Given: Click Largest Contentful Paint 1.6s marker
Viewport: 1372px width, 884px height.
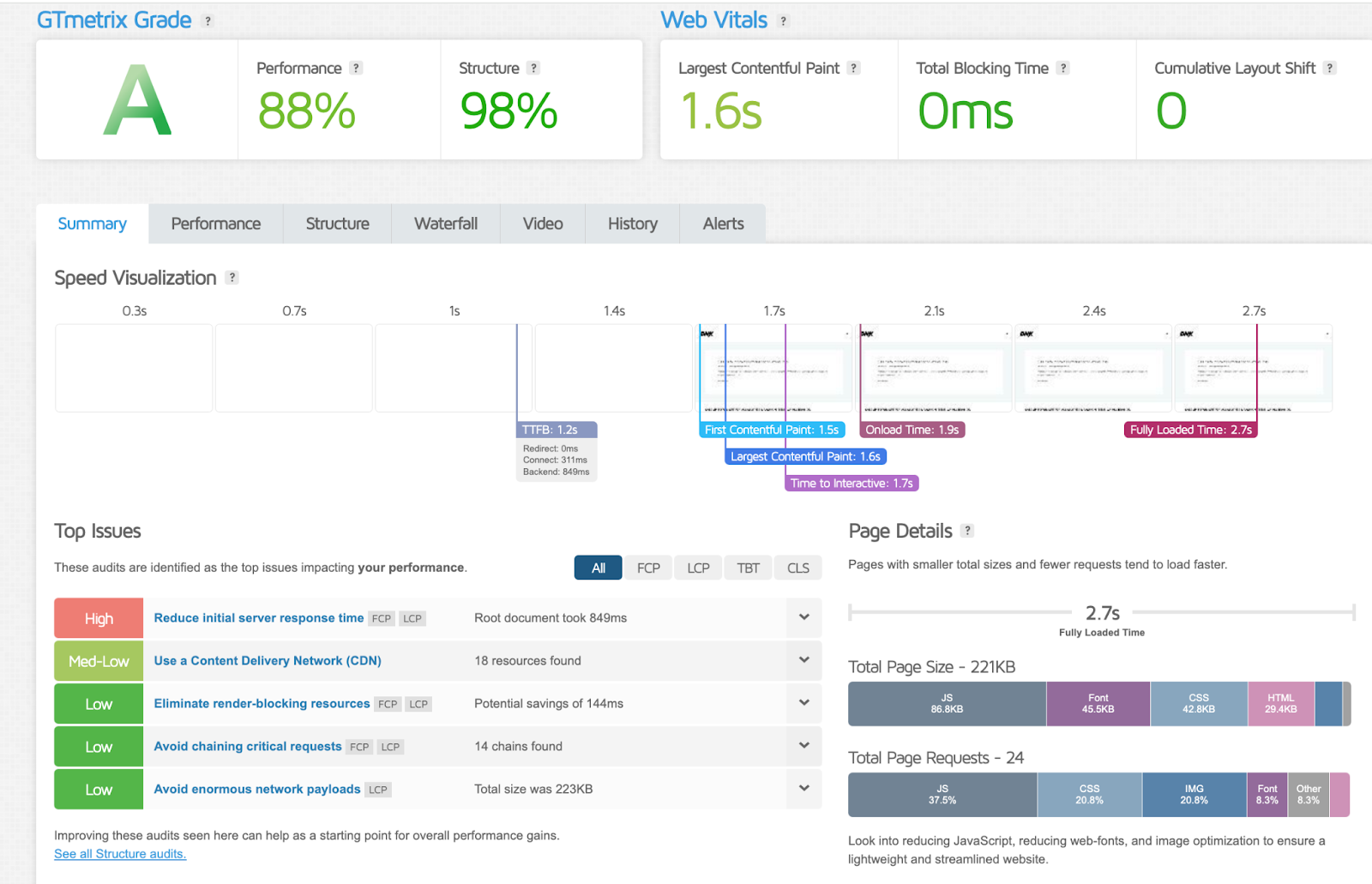Looking at the screenshot, I should click(805, 456).
